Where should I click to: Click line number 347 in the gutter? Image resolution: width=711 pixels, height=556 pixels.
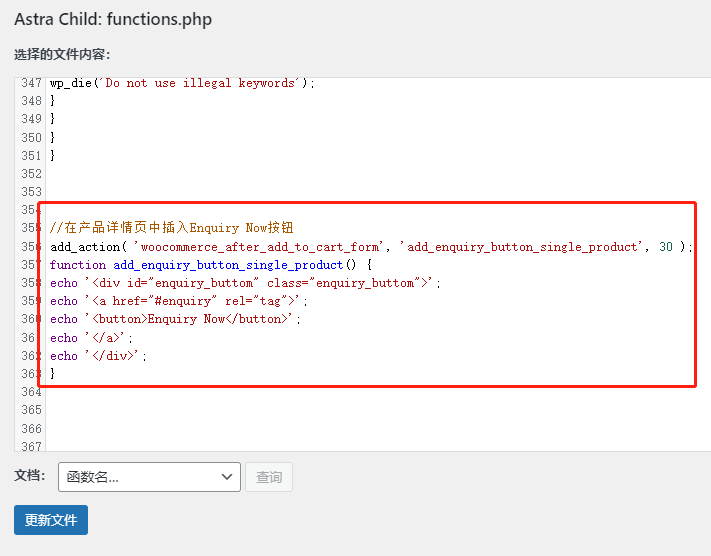[31, 83]
